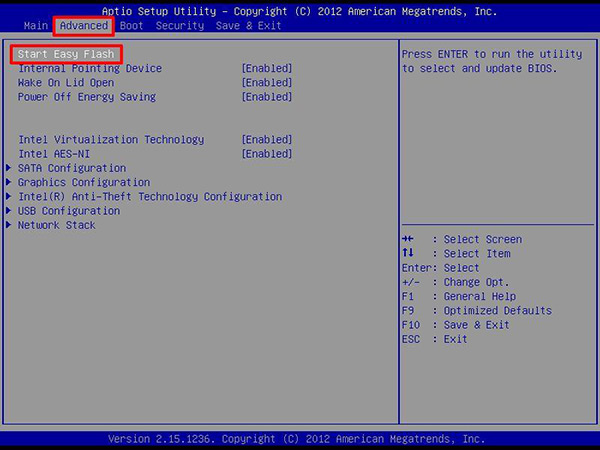Viewport: 600px width, 450px height.
Task: Open the Main tab
Action: [x=35, y=25]
